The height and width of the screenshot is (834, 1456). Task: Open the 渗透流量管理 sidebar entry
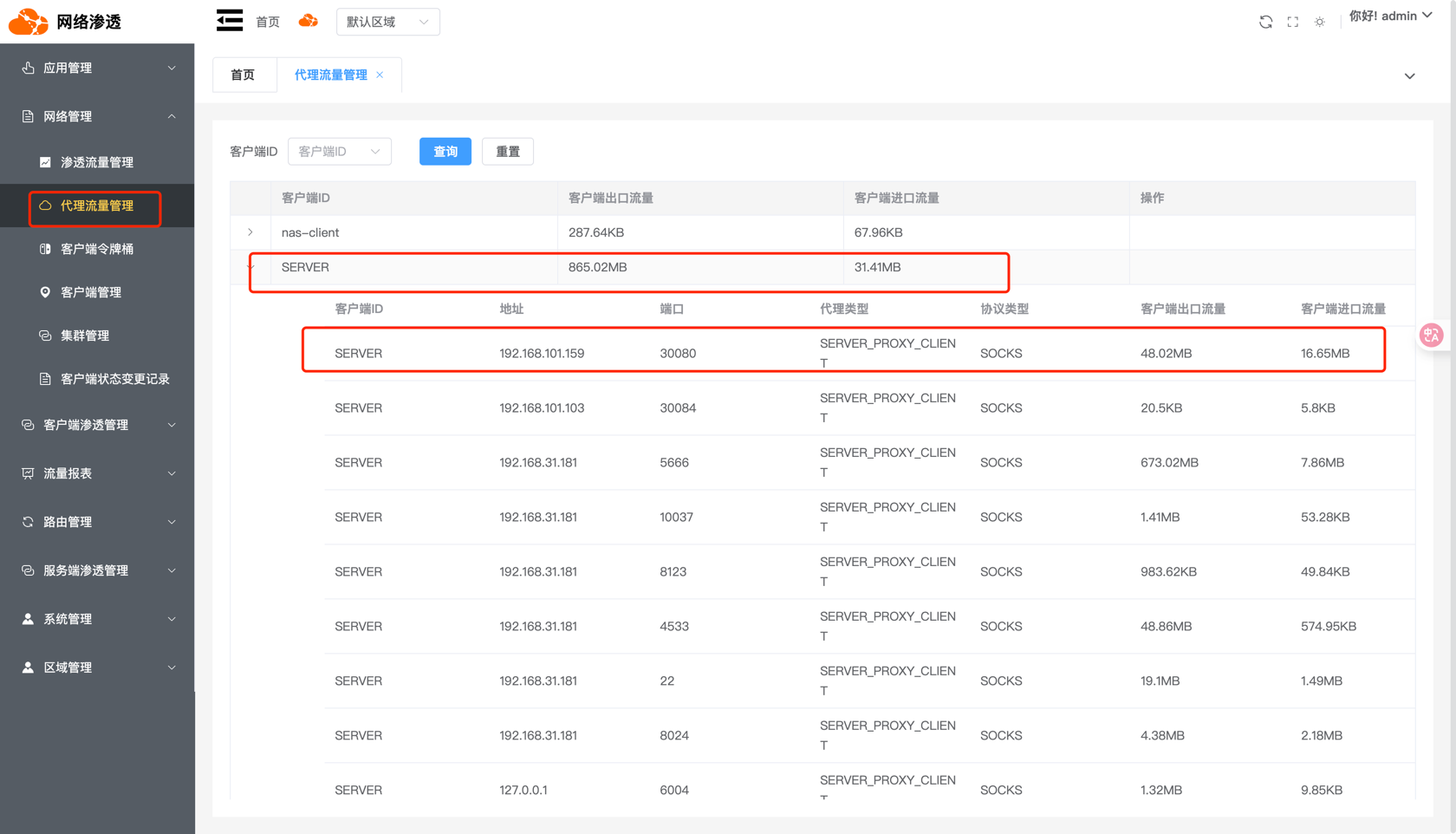pyautogui.click(x=95, y=161)
